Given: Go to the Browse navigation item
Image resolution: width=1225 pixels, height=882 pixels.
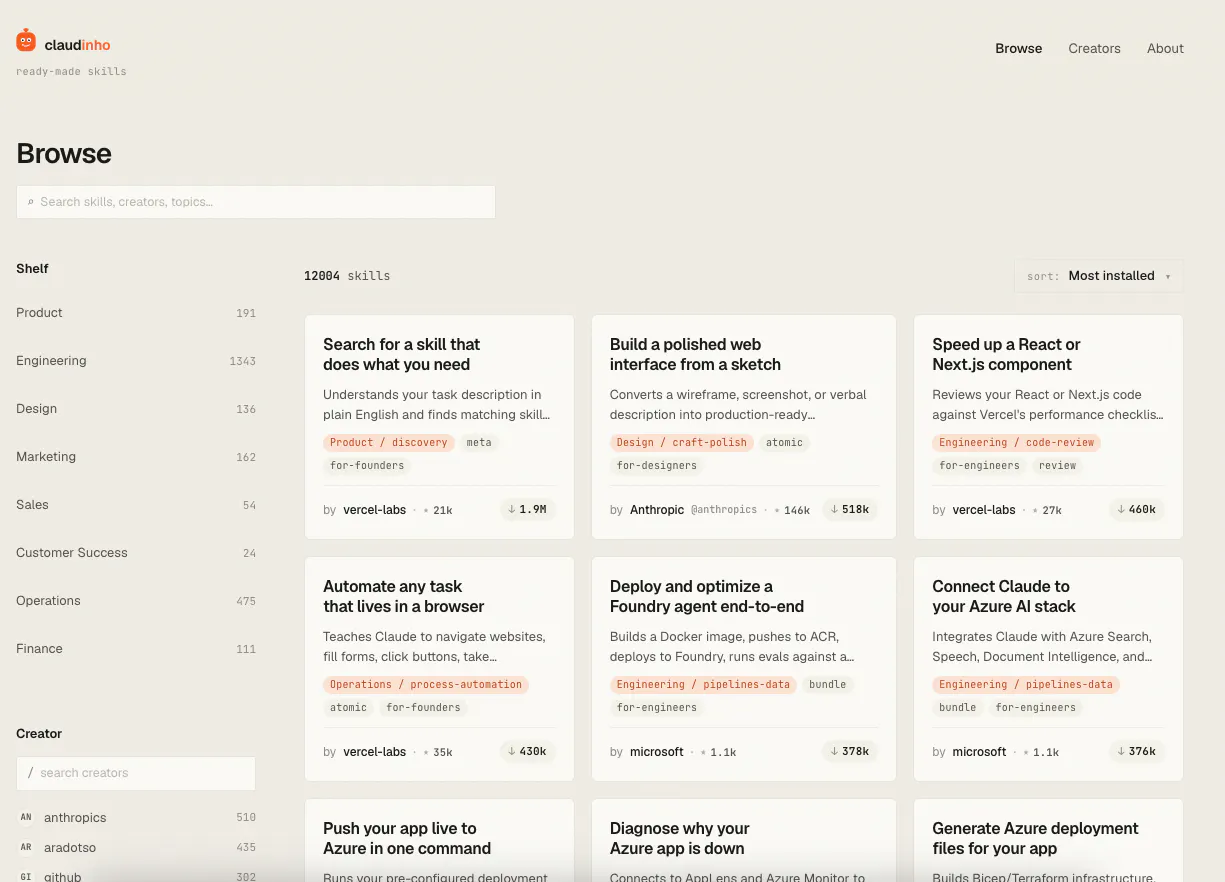Looking at the screenshot, I should coord(1018,48).
